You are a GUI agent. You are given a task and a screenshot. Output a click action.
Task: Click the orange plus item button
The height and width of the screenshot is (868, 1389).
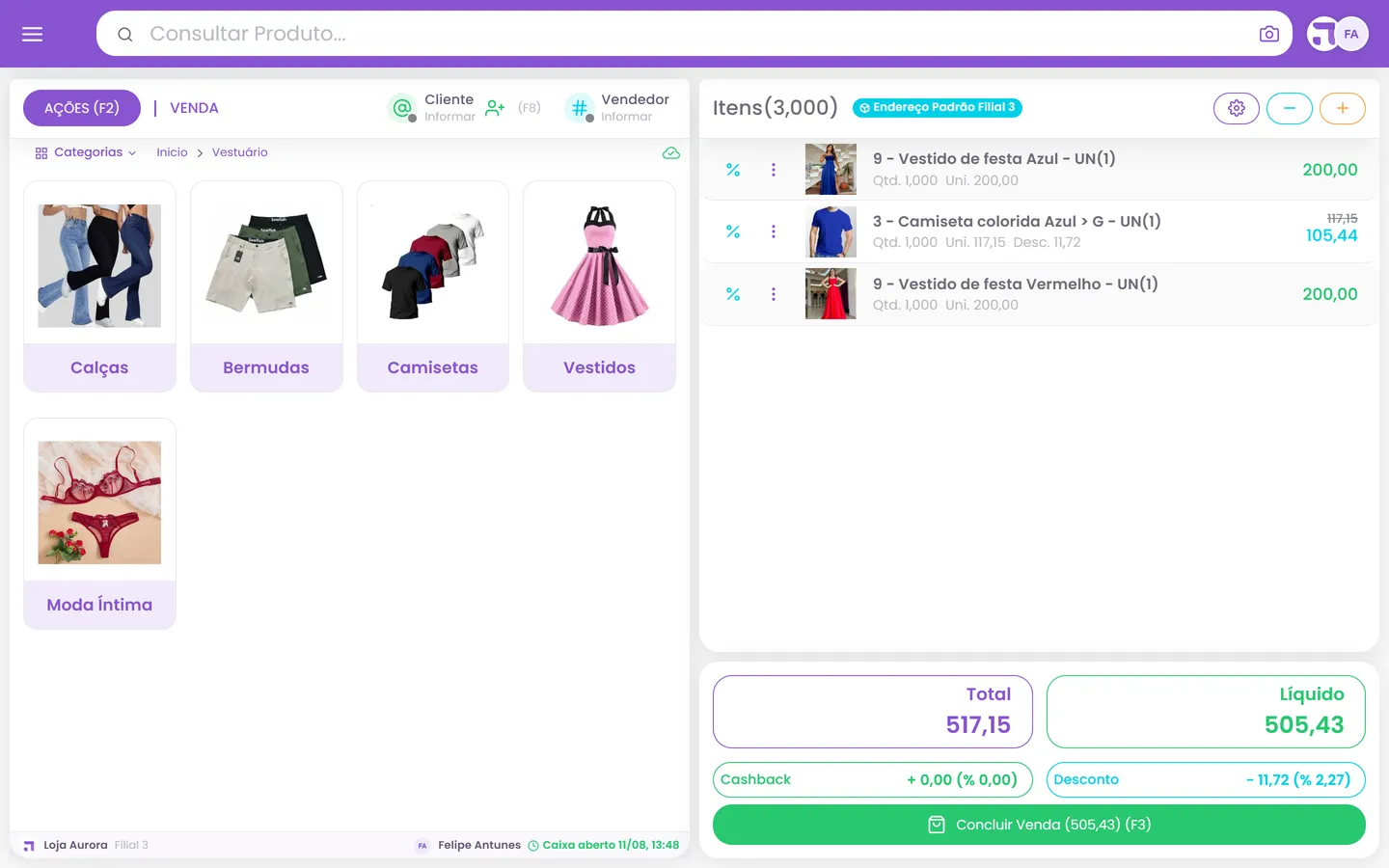pos(1343,108)
